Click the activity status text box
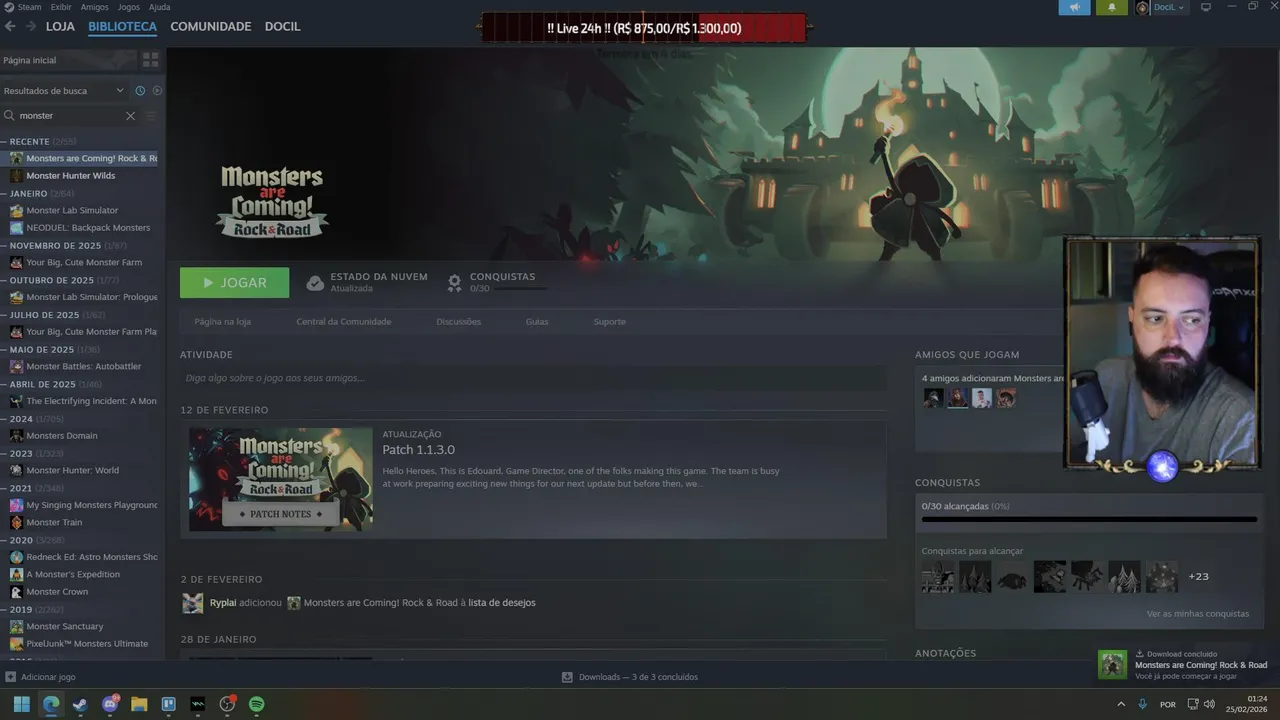This screenshot has height=720, width=1280. pyautogui.click(x=533, y=378)
